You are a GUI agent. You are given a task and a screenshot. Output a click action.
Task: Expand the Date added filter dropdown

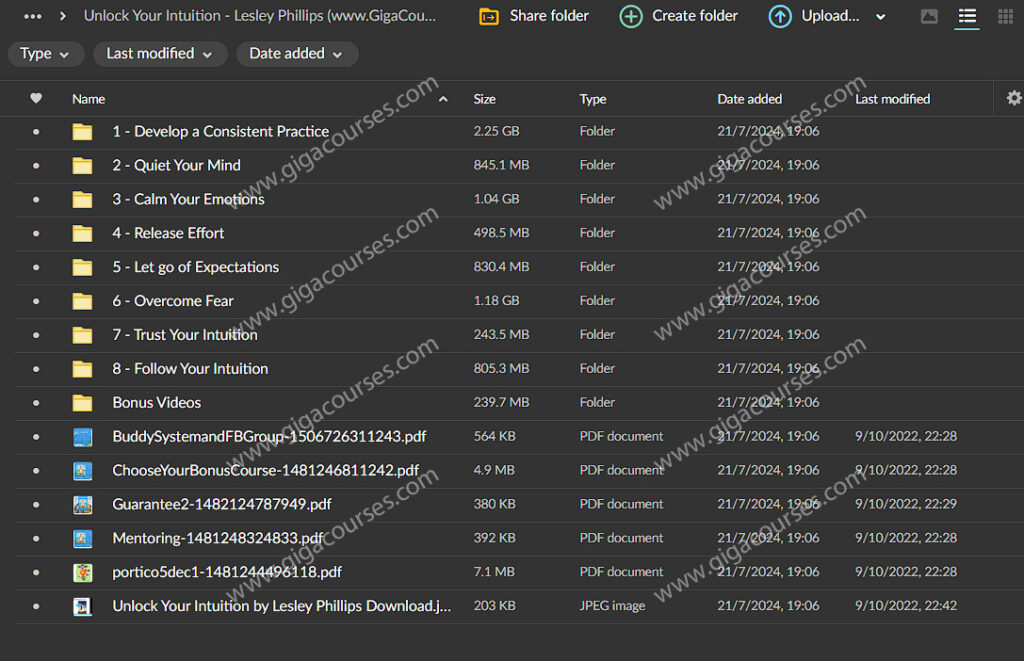tap(296, 54)
